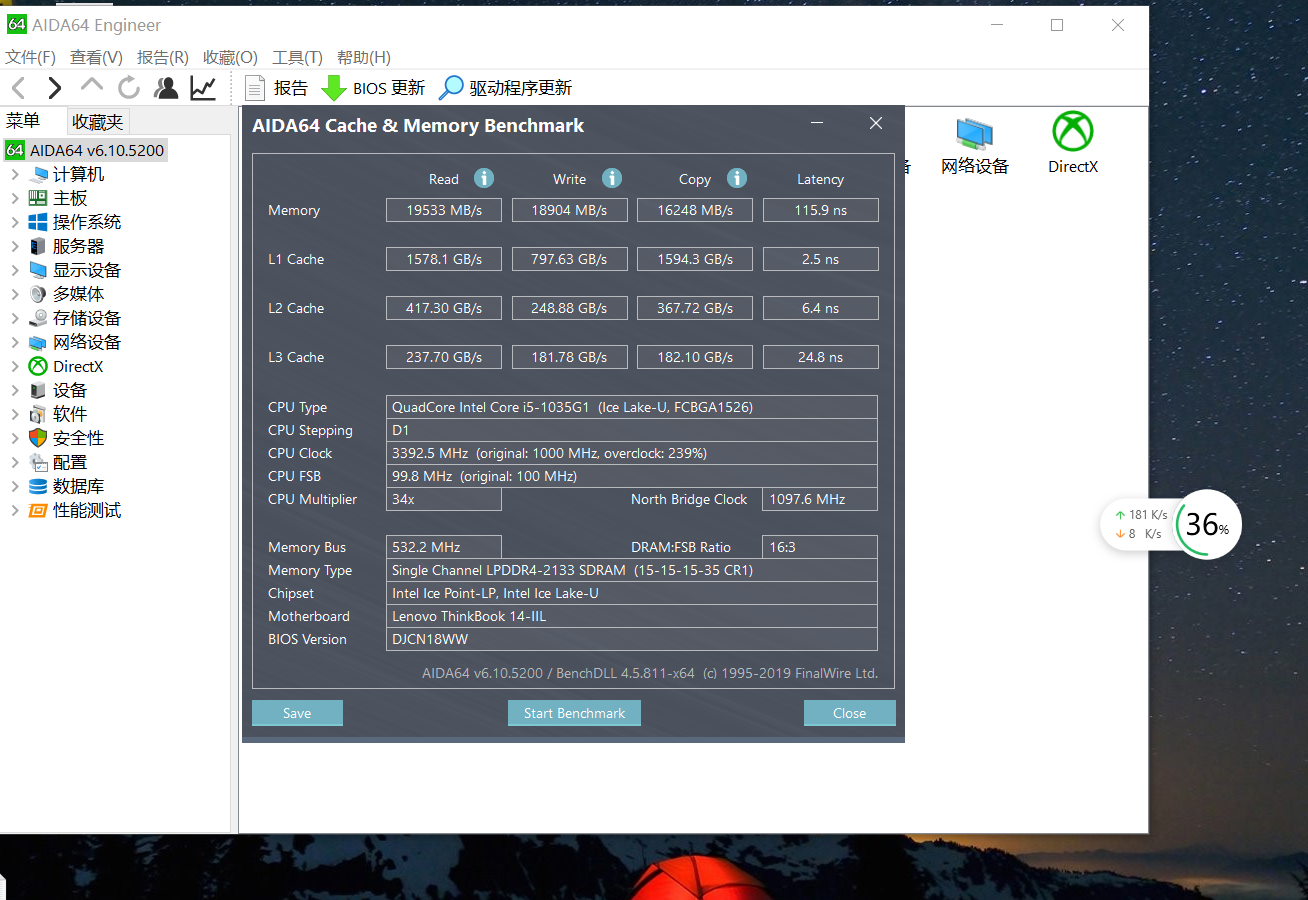
Task: Expand the 操作系统 tree node
Action: point(15,223)
